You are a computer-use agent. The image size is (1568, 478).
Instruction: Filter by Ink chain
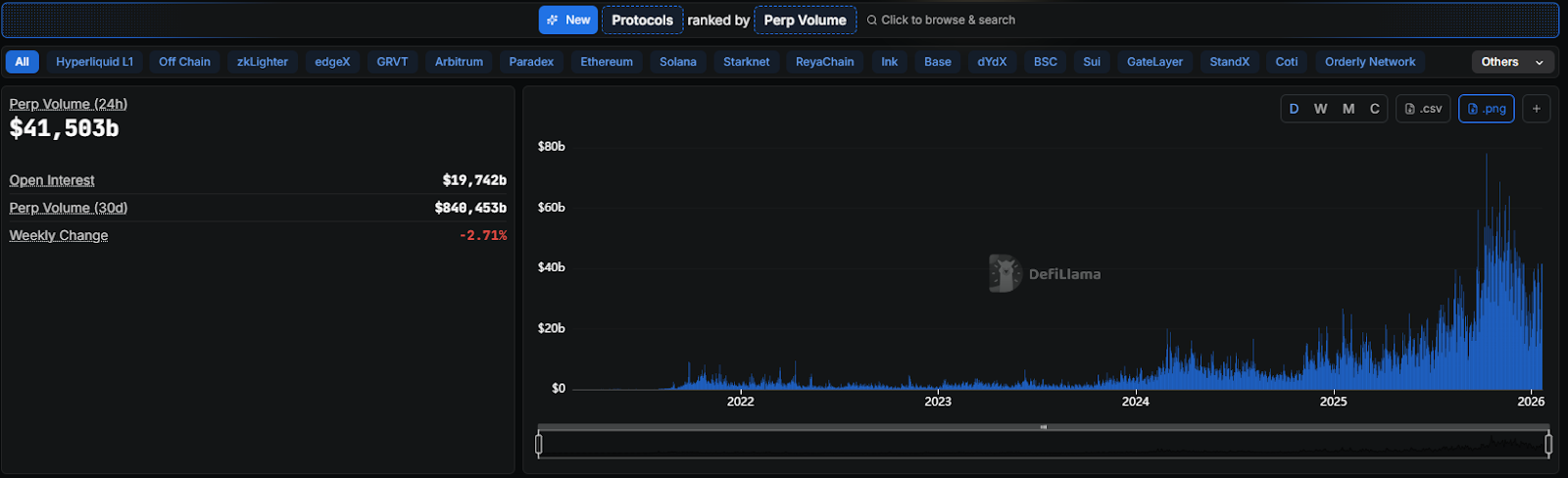coord(889,62)
